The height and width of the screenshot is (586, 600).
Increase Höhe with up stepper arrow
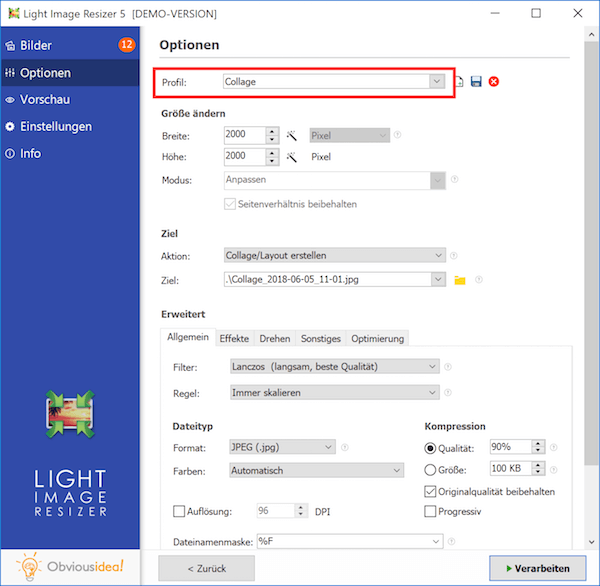[272, 153]
